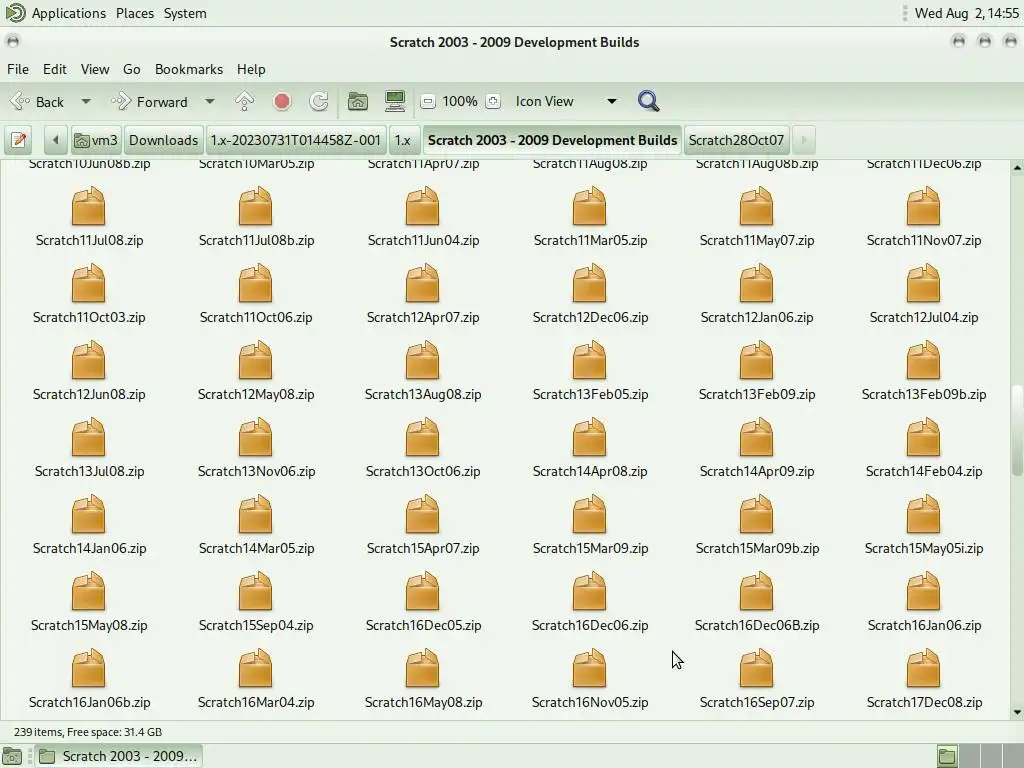The width and height of the screenshot is (1024, 768).
Task: Jump to Scratch28Oct07 path button
Action: (x=736, y=140)
